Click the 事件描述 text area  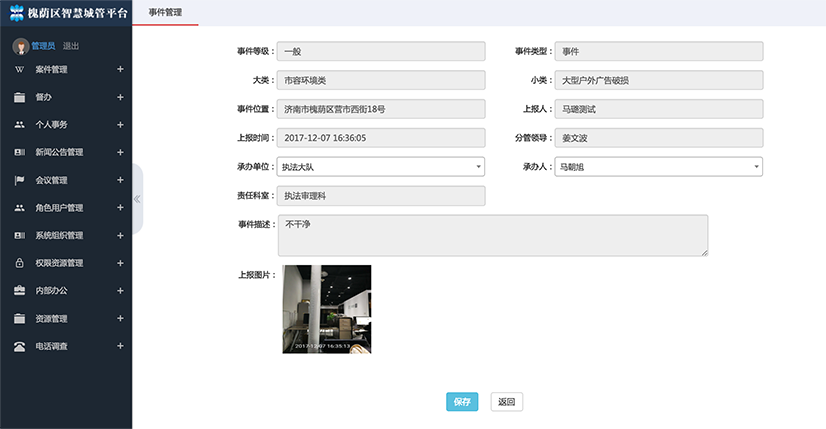coord(493,236)
